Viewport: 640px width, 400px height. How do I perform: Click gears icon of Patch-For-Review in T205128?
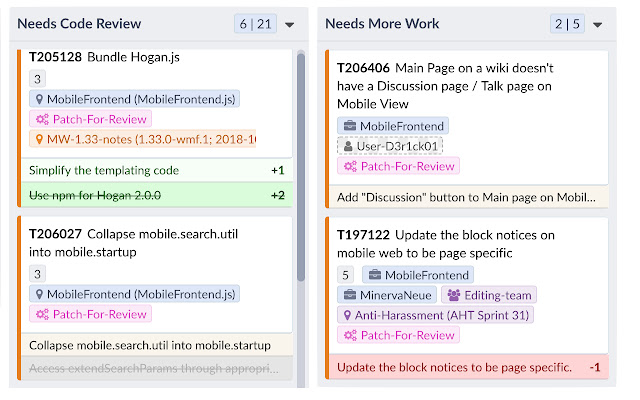pyautogui.click(x=42, y=119)
